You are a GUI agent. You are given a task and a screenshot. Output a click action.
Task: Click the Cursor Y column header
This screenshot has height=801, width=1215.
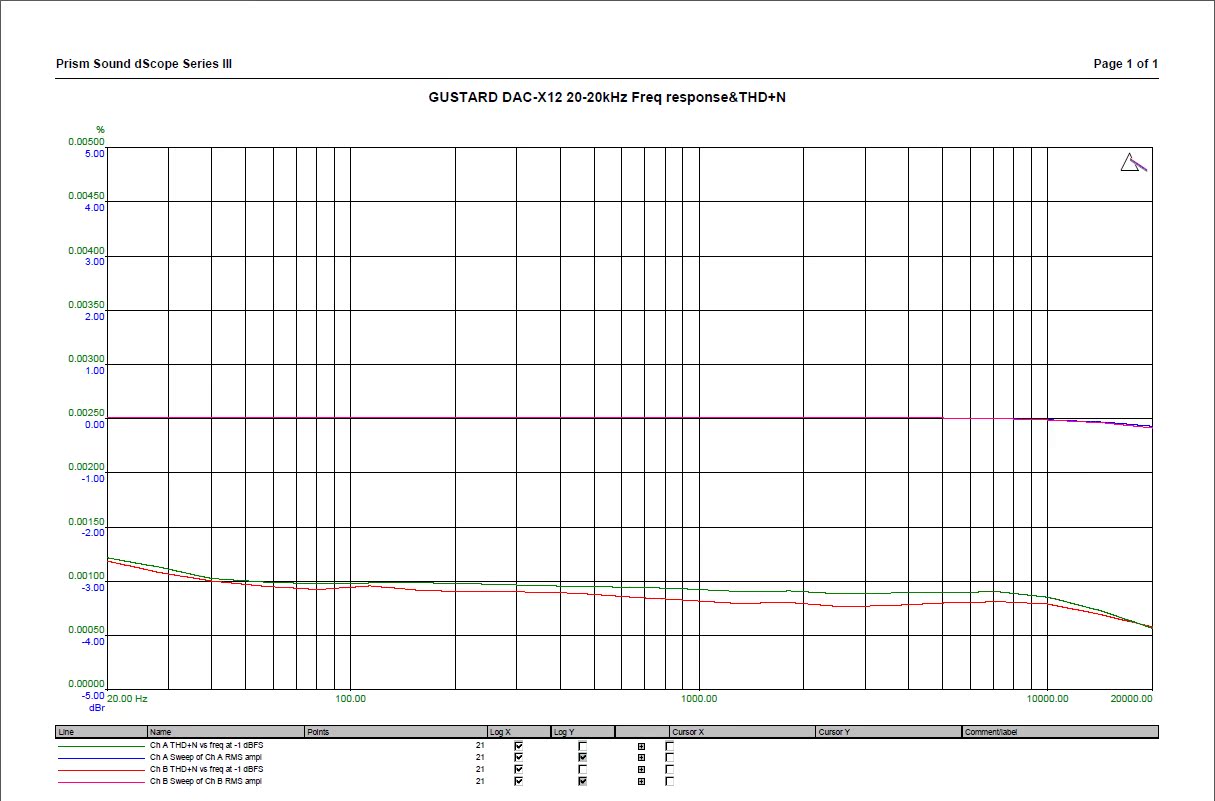pyautogui.click(x=889, y=732)
